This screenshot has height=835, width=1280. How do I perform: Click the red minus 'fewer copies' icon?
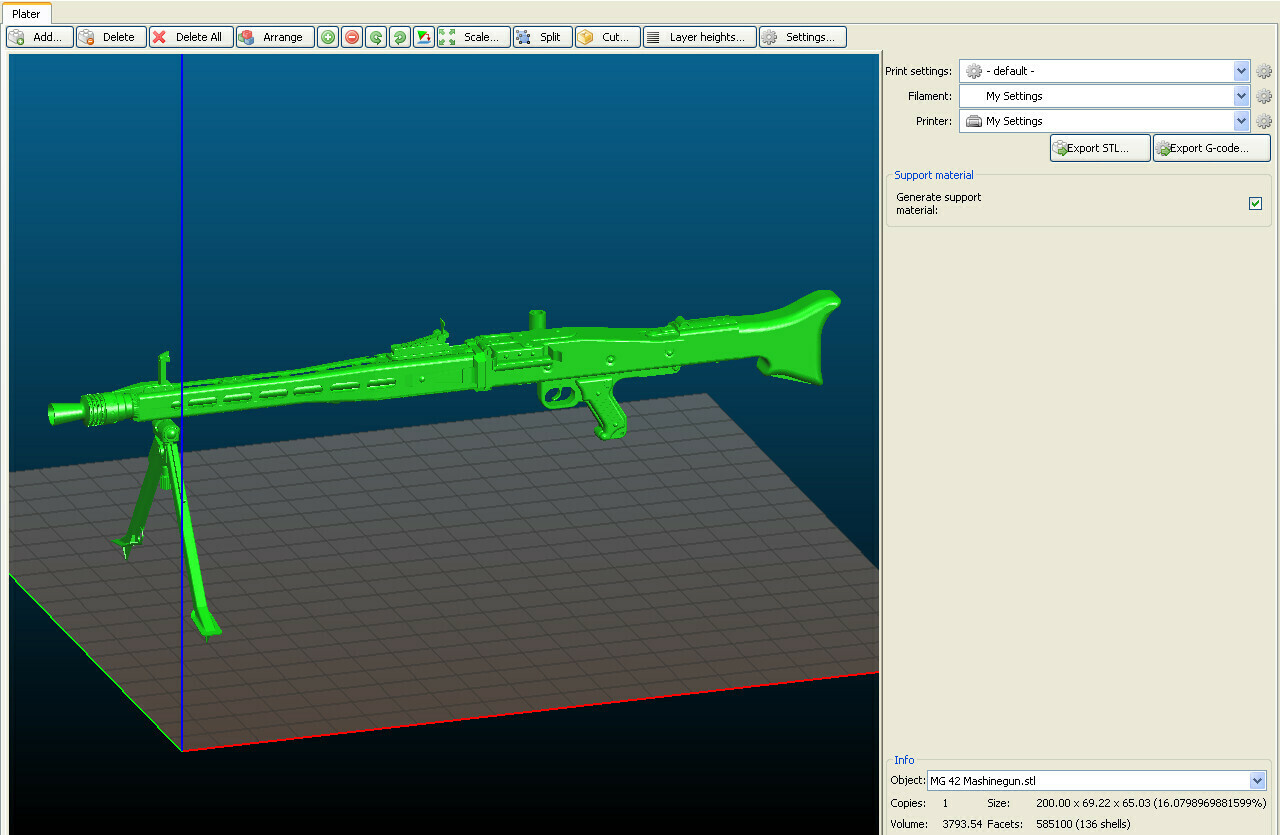click(x=352, y=37)
